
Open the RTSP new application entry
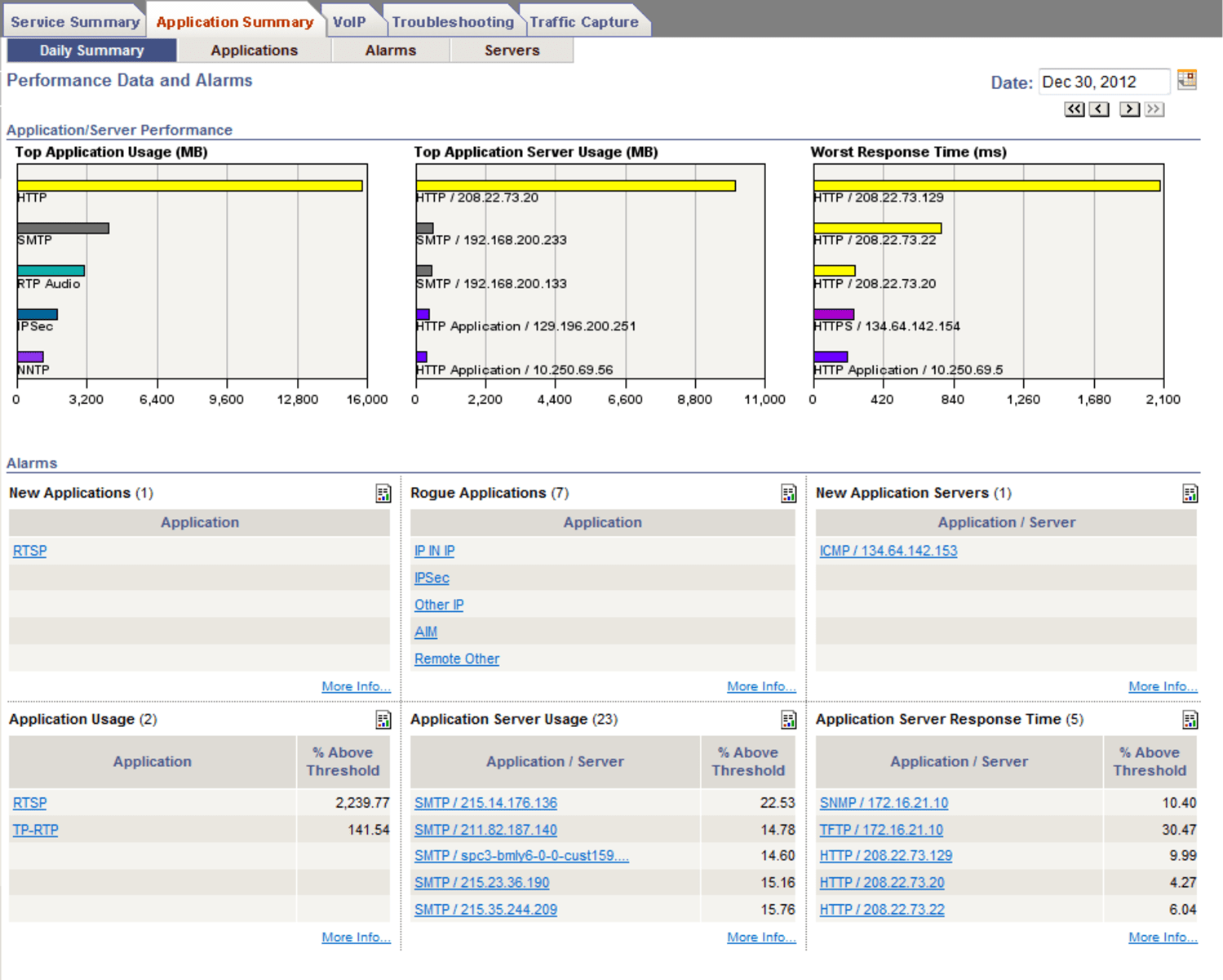[x=29, y=551]
